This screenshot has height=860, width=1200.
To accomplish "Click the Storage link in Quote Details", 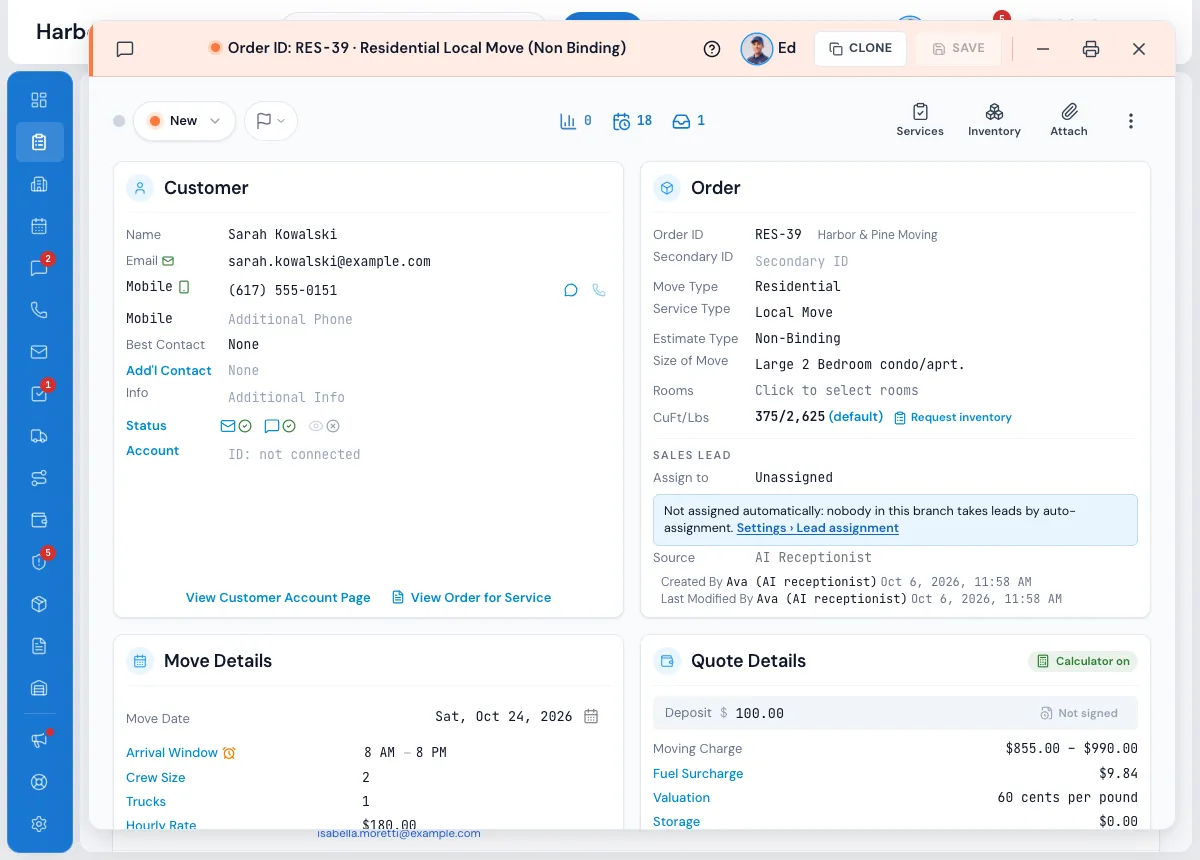I will 676,821.
